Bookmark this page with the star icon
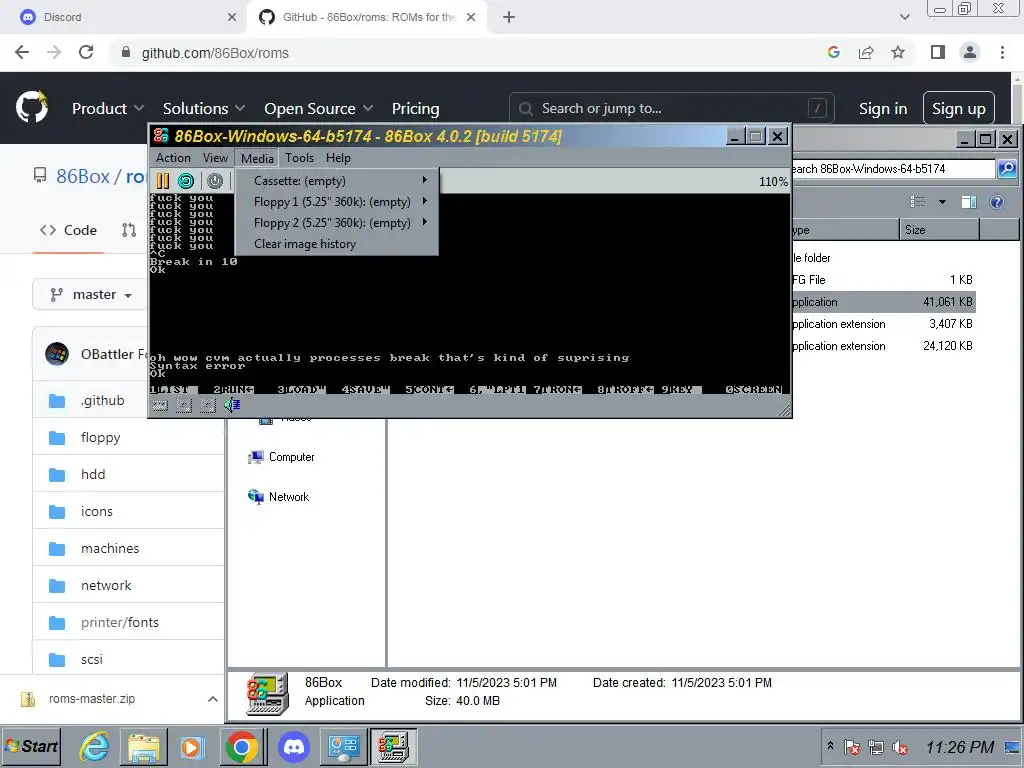 tap(898, 52)
